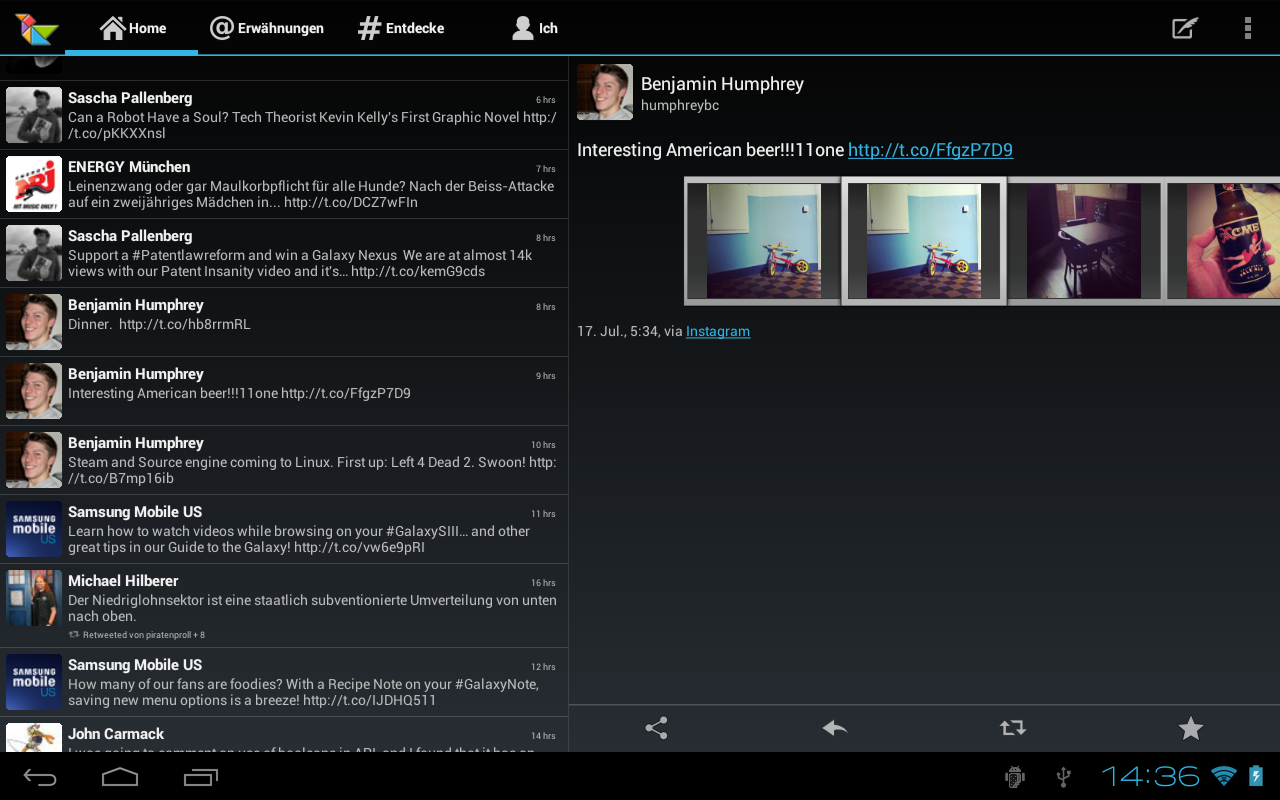Tap Samsung Mobile avatar on GalaxySIII tweet
This screenshot has width=1280, height=800.
tap(34, 529)
